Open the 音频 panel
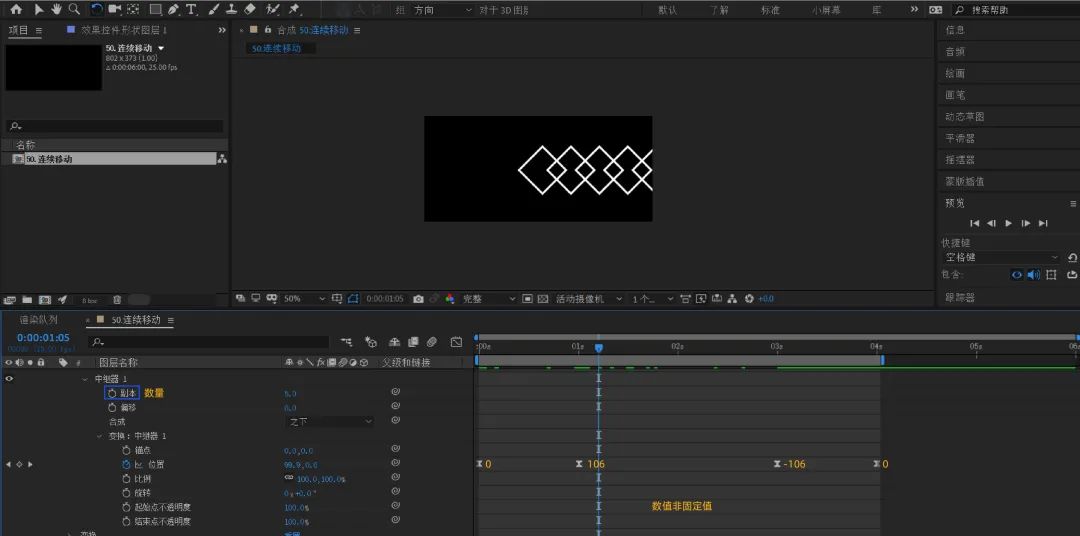 tap(955, 52)
